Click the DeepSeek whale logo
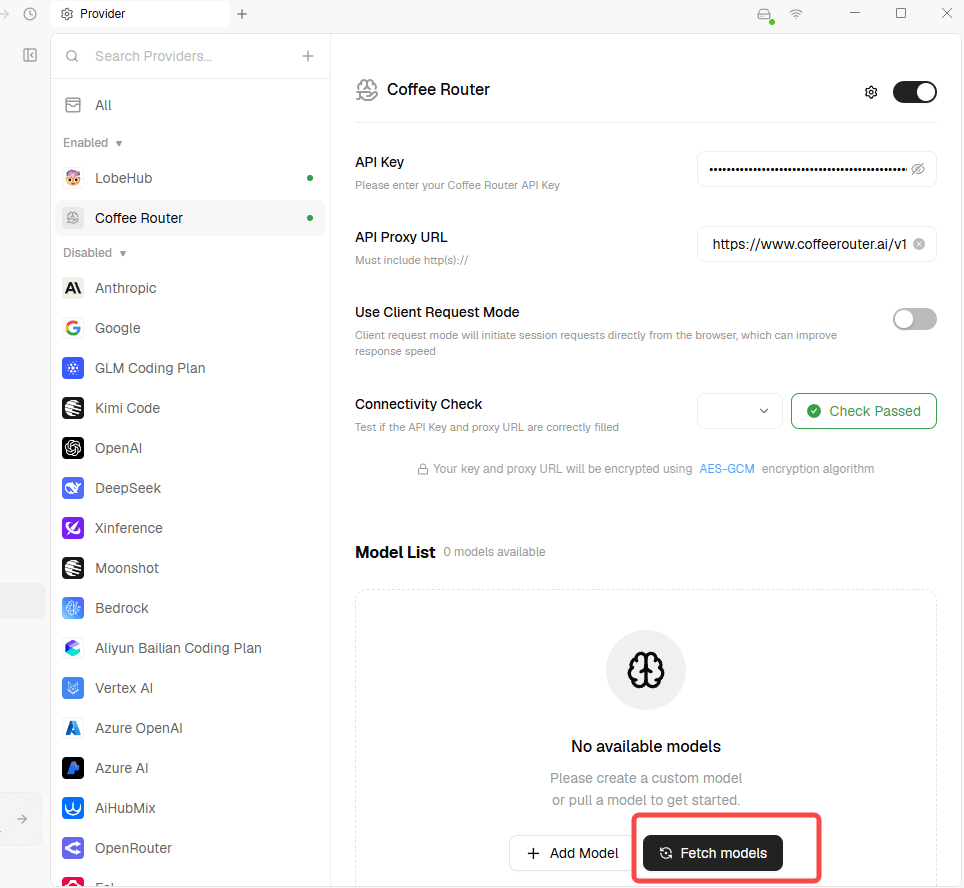The width and height of the screenshot is (964, 888). click(73, 488)
